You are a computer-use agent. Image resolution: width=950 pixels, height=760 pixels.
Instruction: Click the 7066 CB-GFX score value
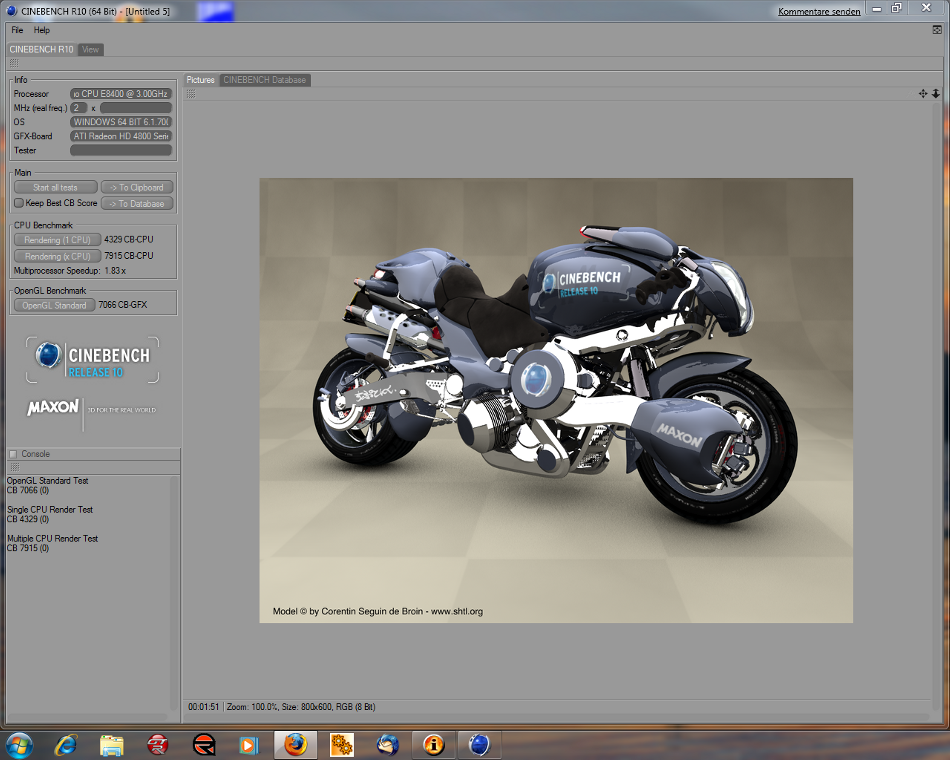(x=123, y=305)
